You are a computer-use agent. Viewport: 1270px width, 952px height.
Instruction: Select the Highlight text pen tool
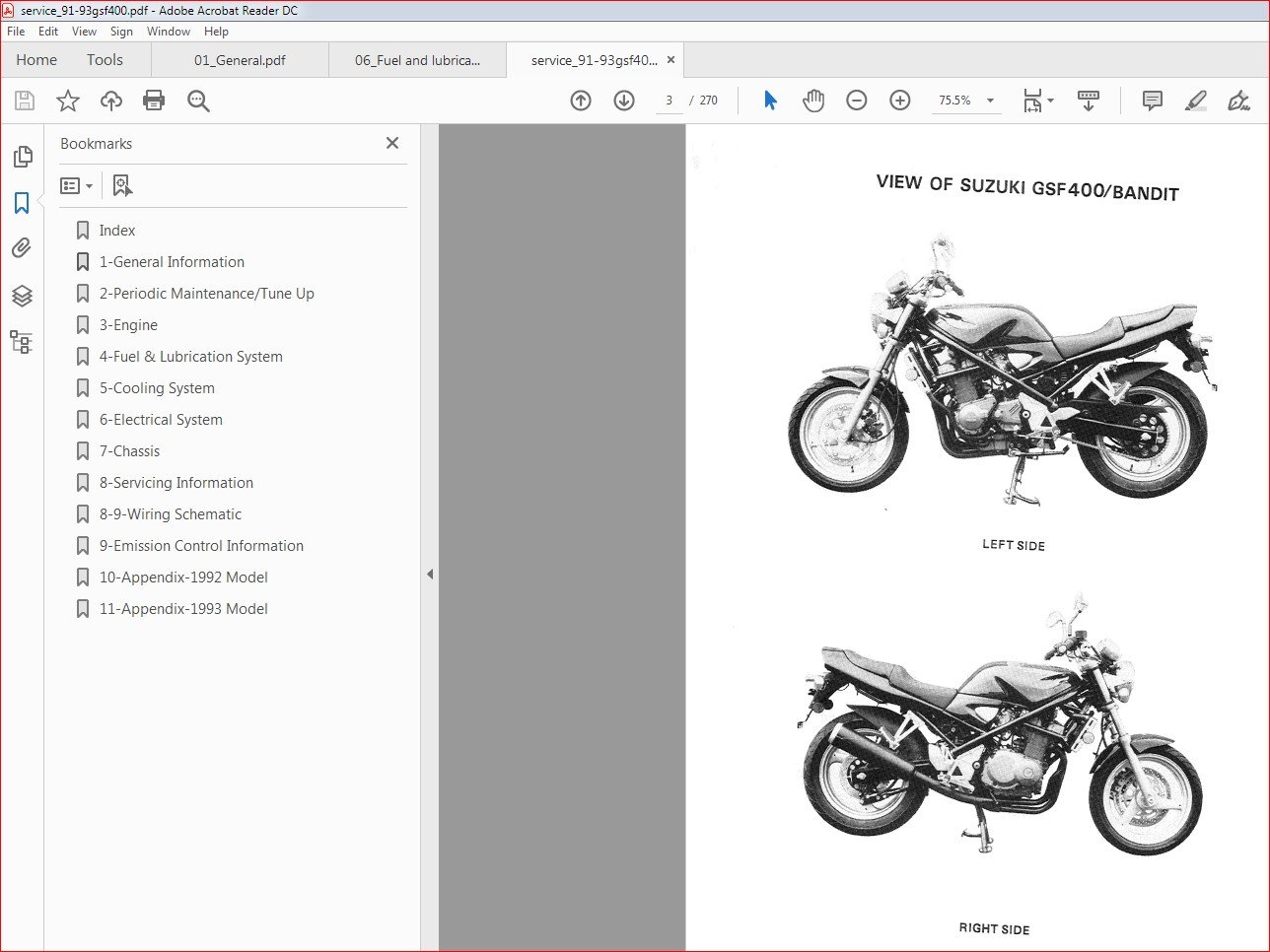1196,101
